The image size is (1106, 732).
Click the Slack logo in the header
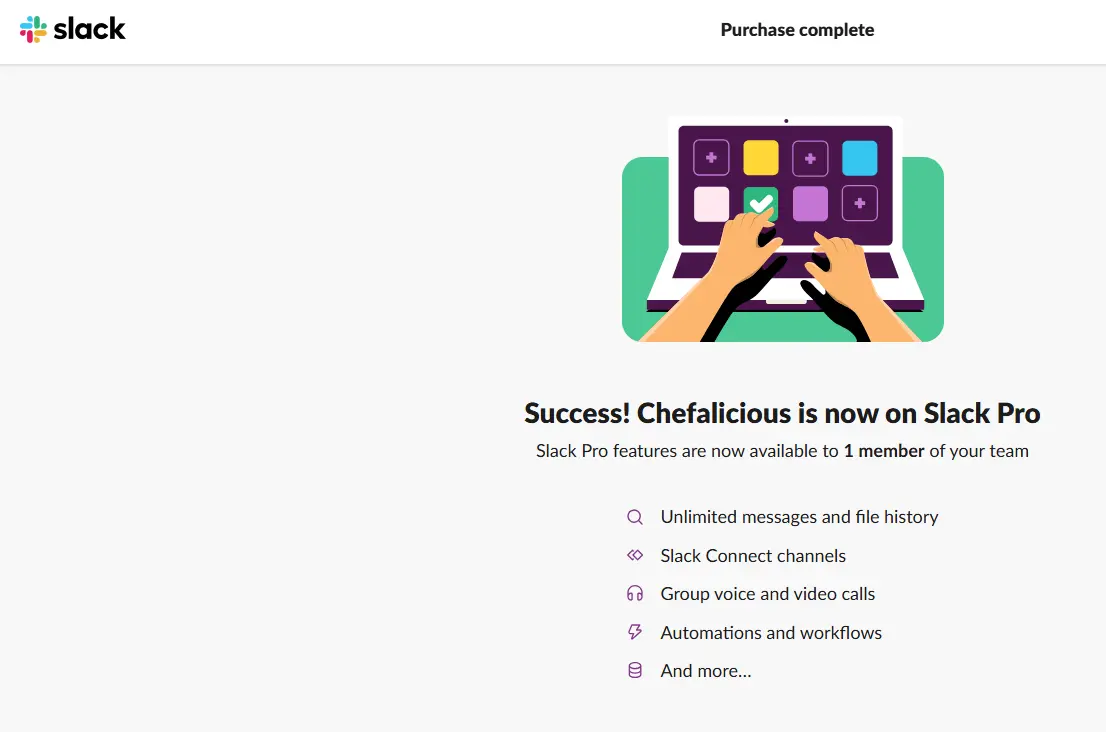tap(72, 30)
